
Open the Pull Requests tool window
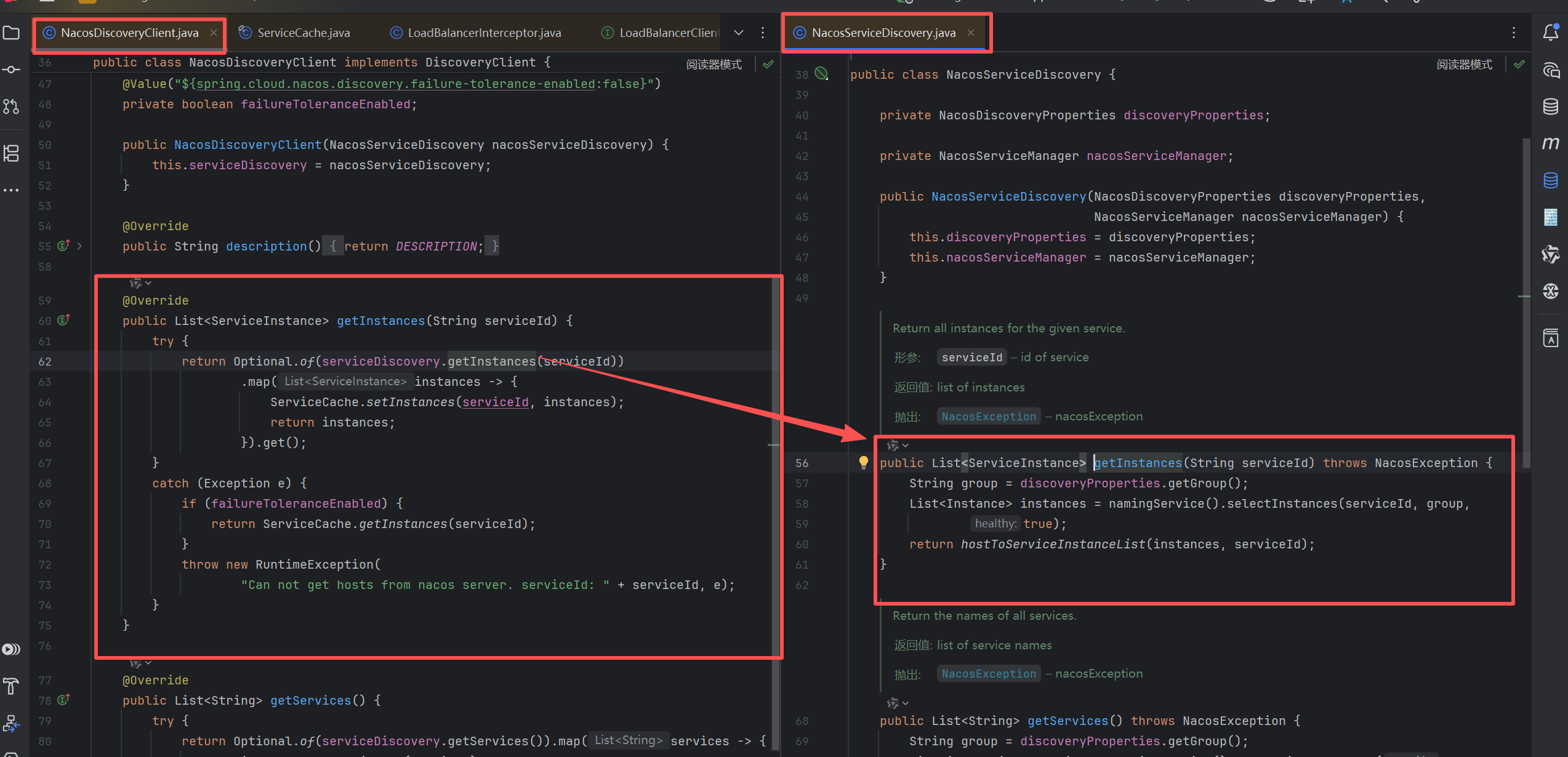[11, 106]
